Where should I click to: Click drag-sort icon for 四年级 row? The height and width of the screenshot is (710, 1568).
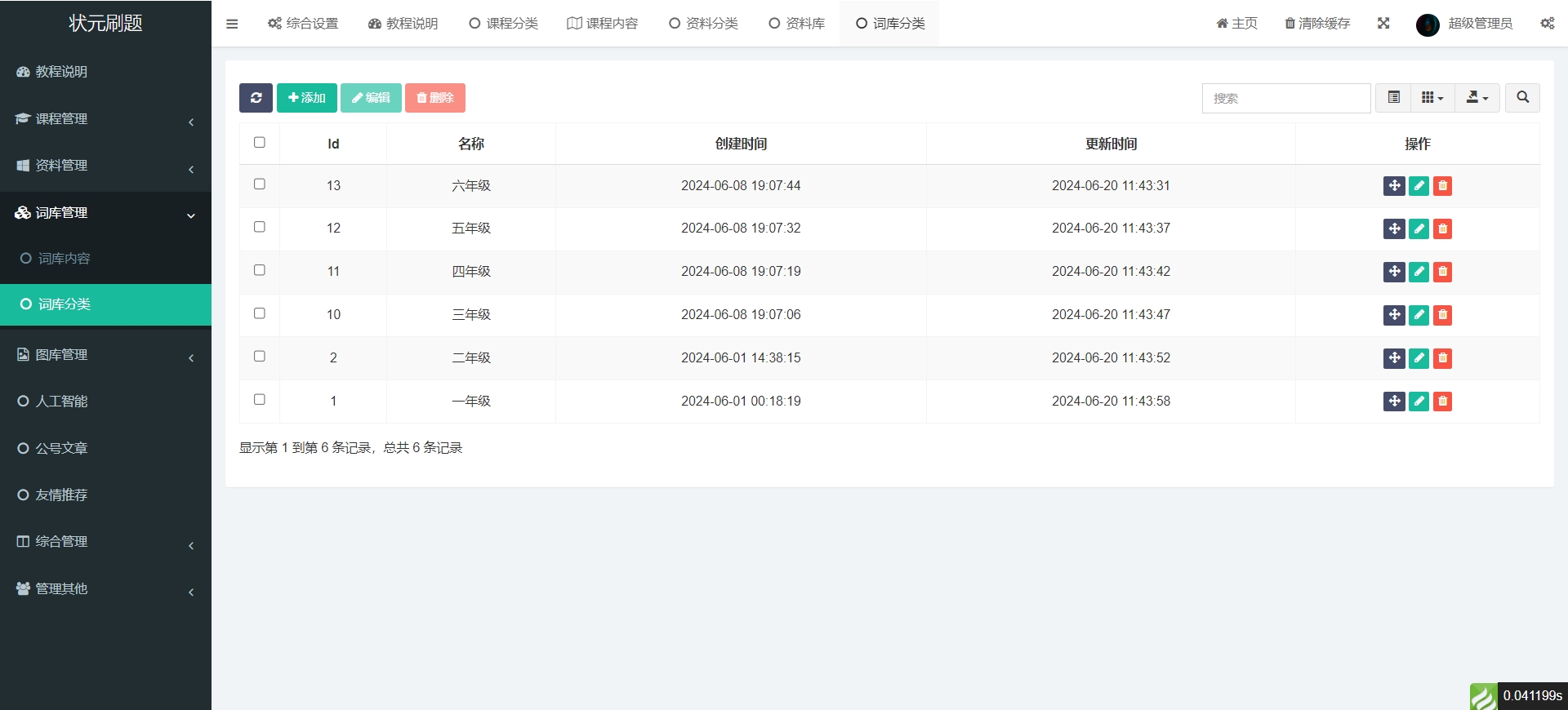(1394, 272)
